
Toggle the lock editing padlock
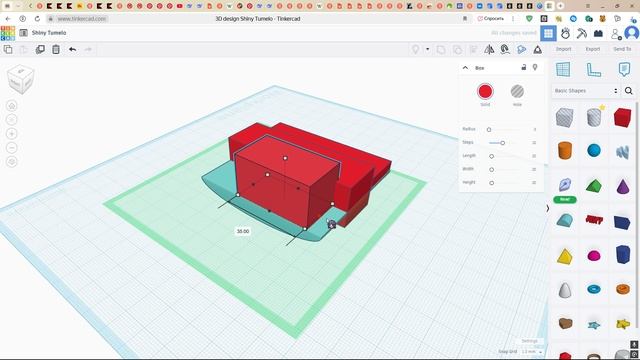524,67
